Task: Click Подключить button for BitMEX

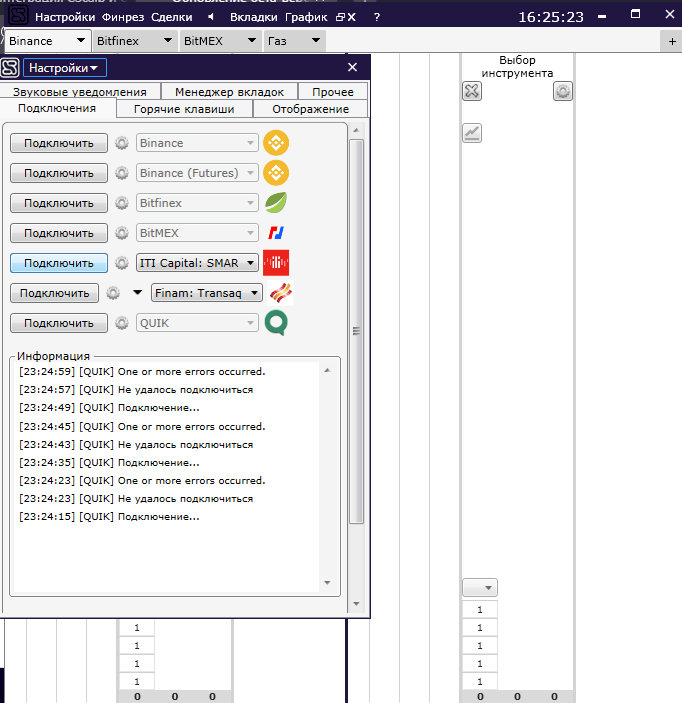Action: click(x=59, y=233)
